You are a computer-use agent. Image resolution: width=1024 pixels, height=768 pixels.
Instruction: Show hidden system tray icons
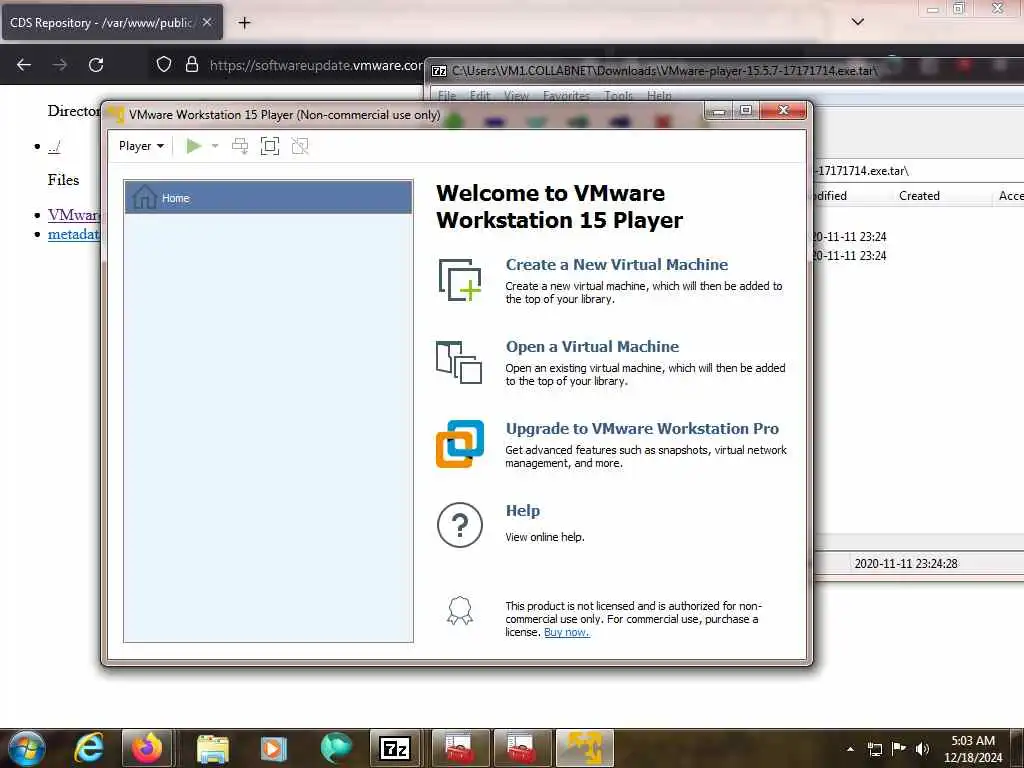[850, 749]
